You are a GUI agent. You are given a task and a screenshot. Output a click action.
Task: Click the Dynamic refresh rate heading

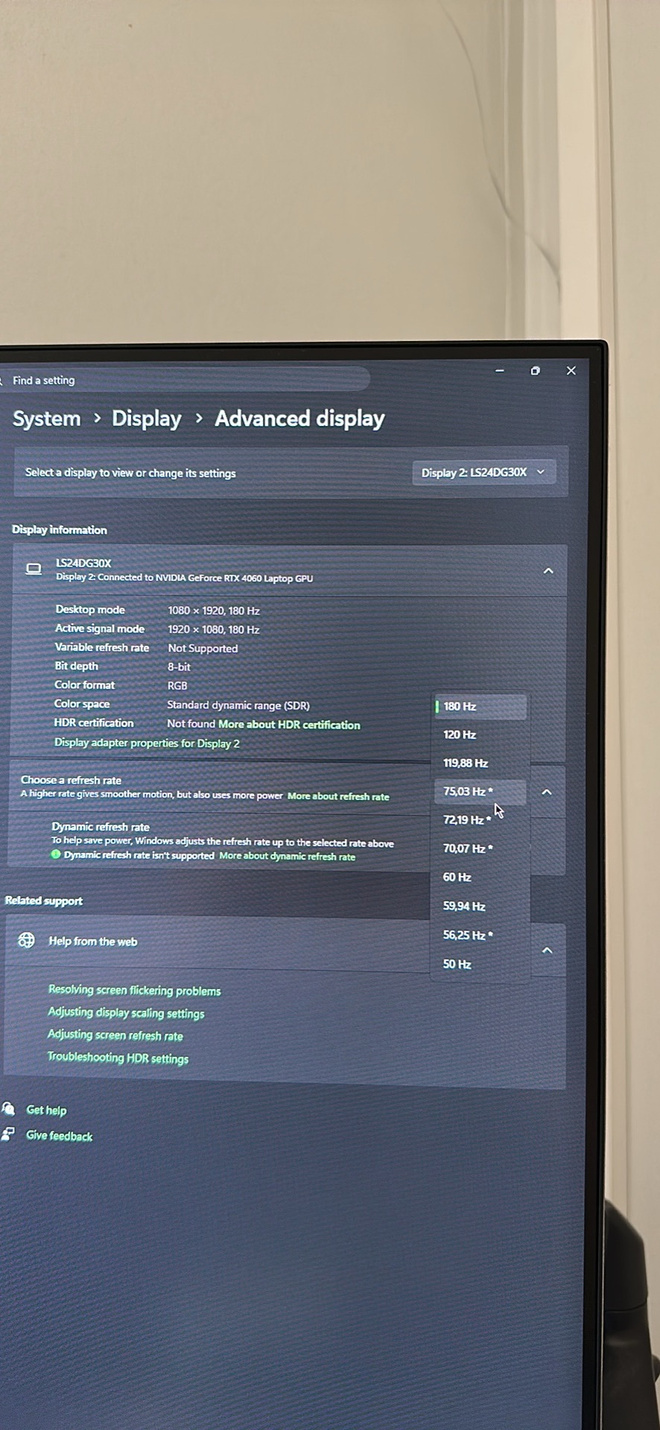pos(100,827)
